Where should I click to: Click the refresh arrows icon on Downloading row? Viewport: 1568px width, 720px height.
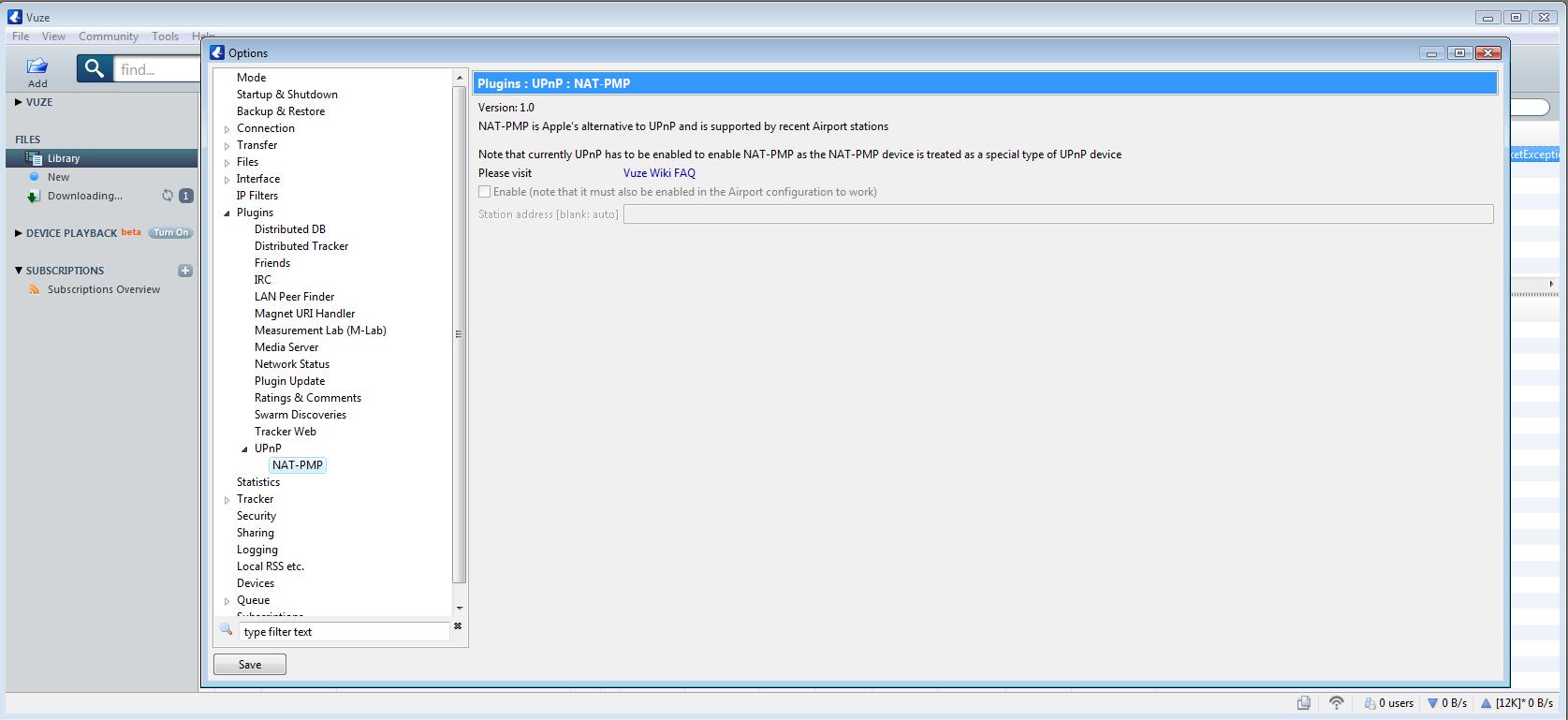pos(168,196)
